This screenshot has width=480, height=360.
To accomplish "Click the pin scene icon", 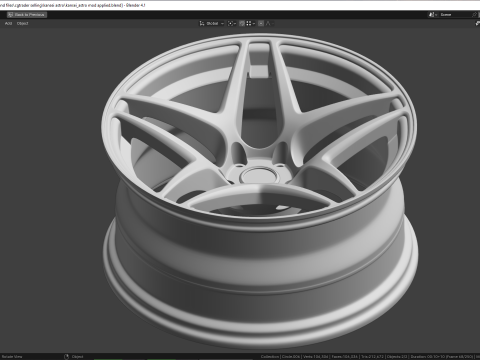I will (475, 15).
